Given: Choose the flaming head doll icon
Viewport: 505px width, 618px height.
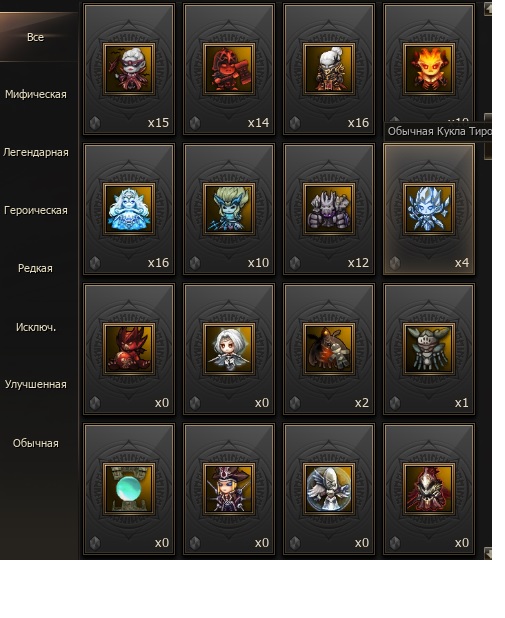Looking at the screenshot, I should click(x=429, y=69).
